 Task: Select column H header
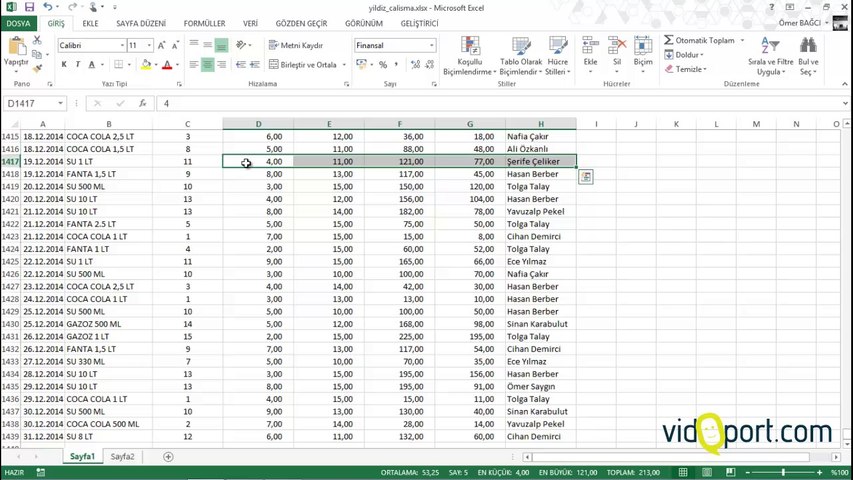tap(541, 124)
